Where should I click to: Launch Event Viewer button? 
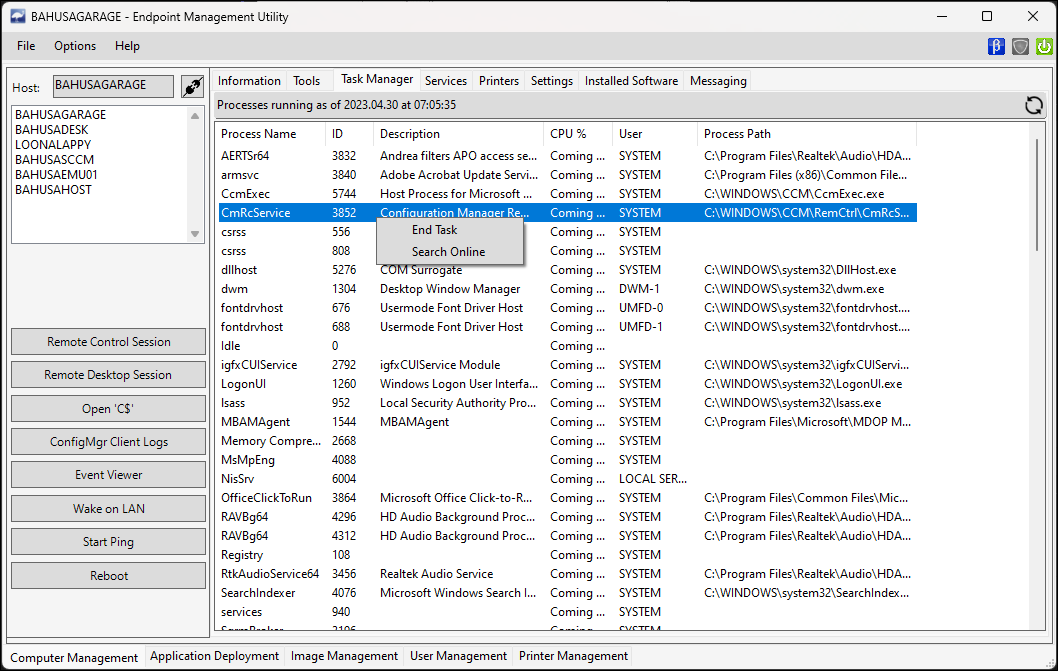click(109, 475)
